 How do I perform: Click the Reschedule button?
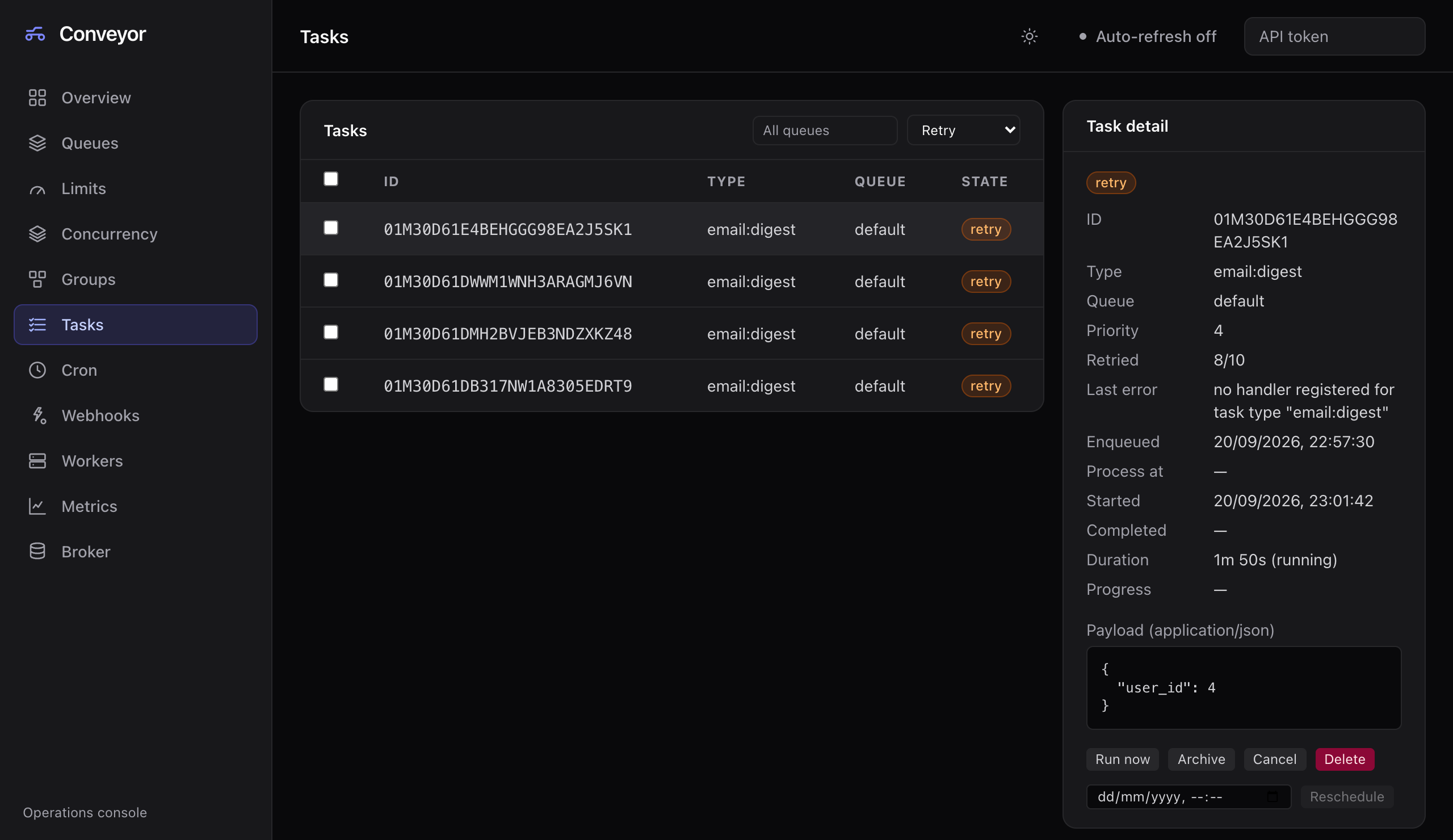(1347, 797)
